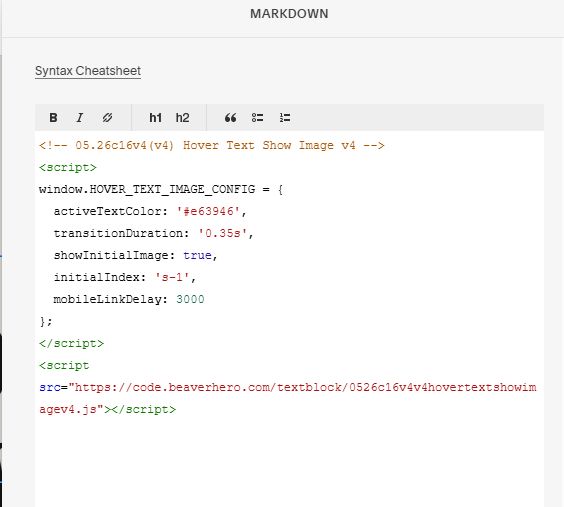Toggle italic formatting icon
Viewport: 564px width, 507px height.
click(80, 118)
